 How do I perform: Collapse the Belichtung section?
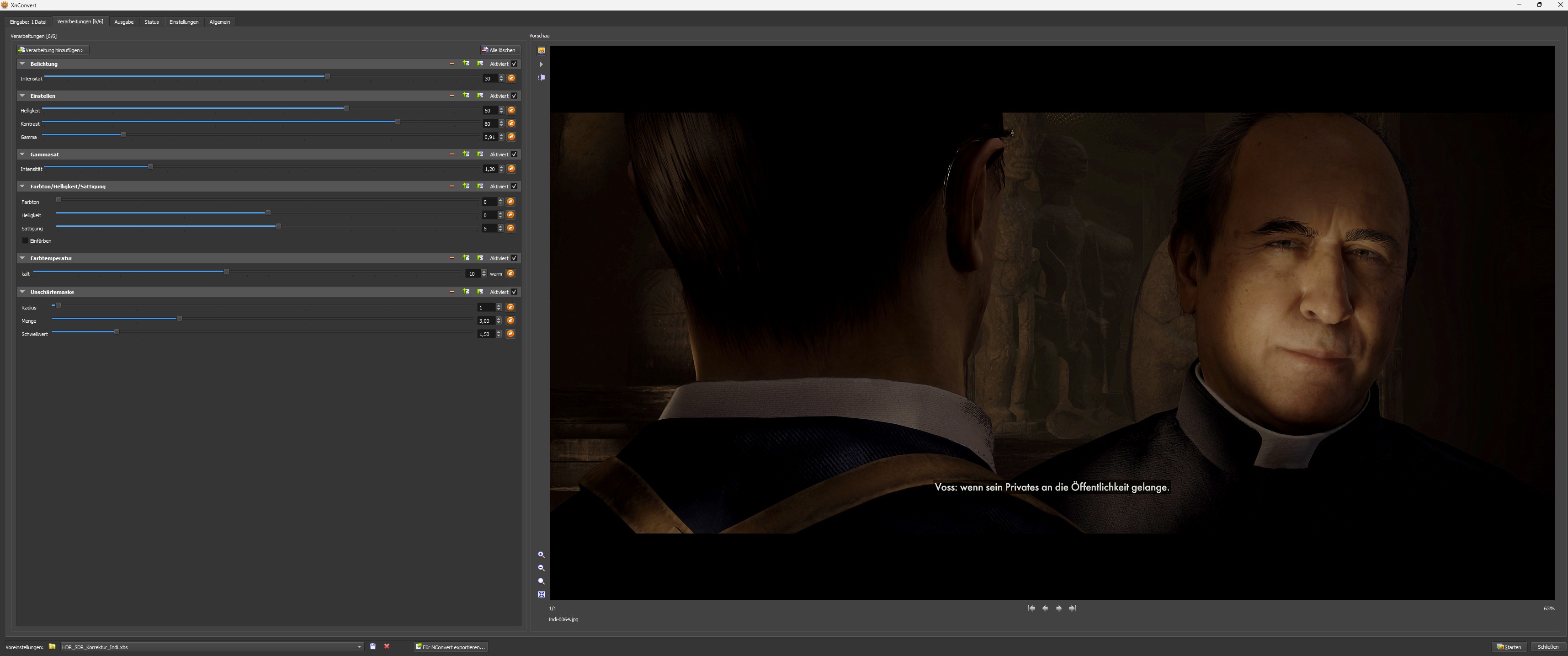[x=22, y=64]
